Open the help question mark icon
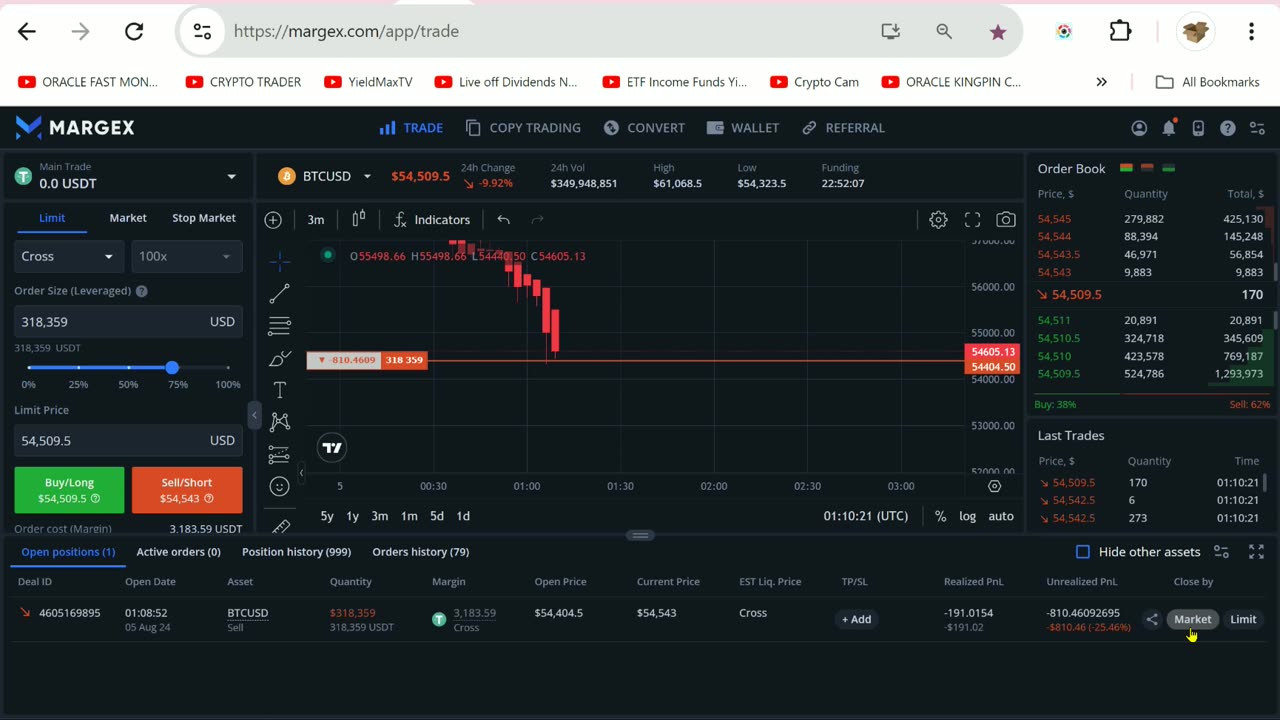Image resolution: width=1280 pixels, height=720 pixels. pos(1228,128)
